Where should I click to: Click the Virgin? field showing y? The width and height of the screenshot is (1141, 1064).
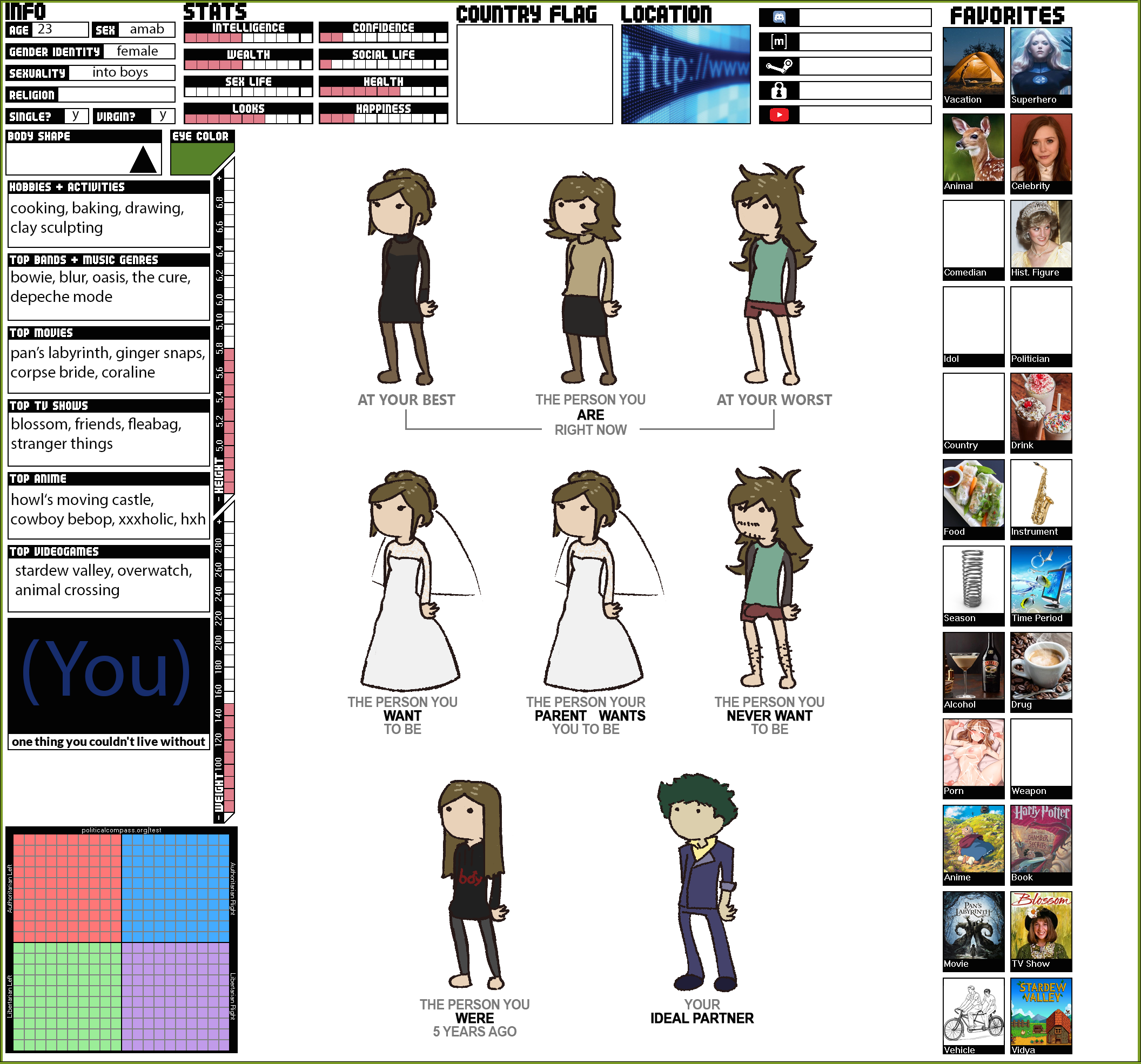[x=163, y=116]
